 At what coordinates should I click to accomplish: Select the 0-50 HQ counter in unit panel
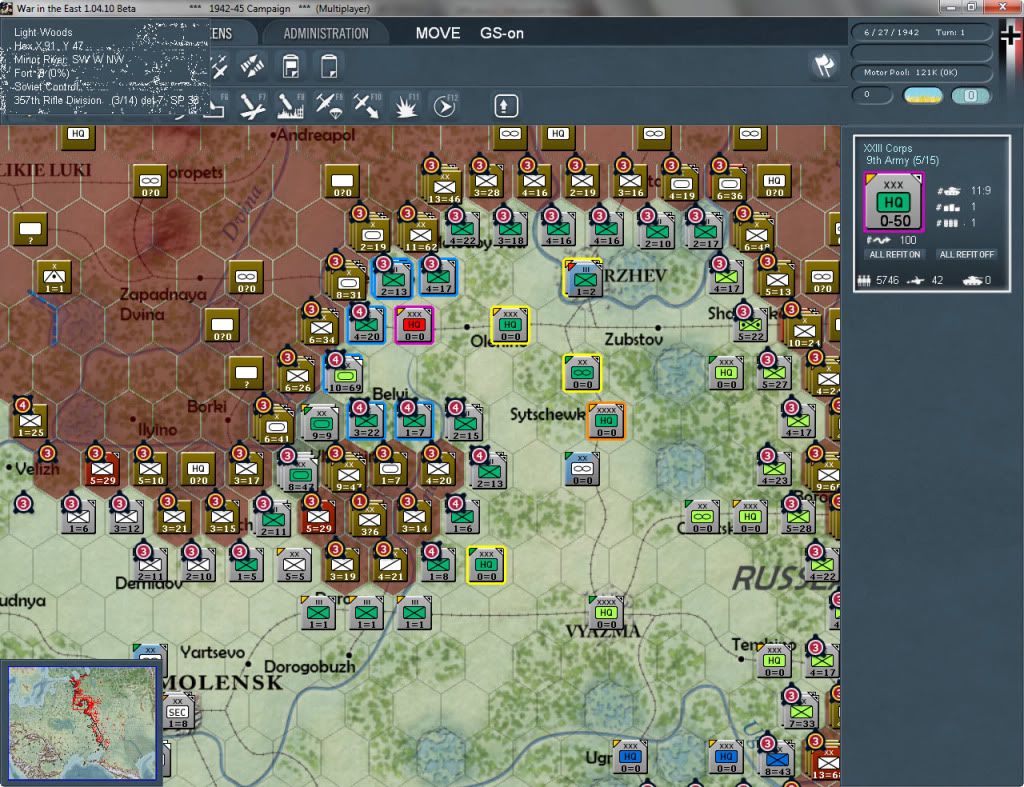pos(893,202)
